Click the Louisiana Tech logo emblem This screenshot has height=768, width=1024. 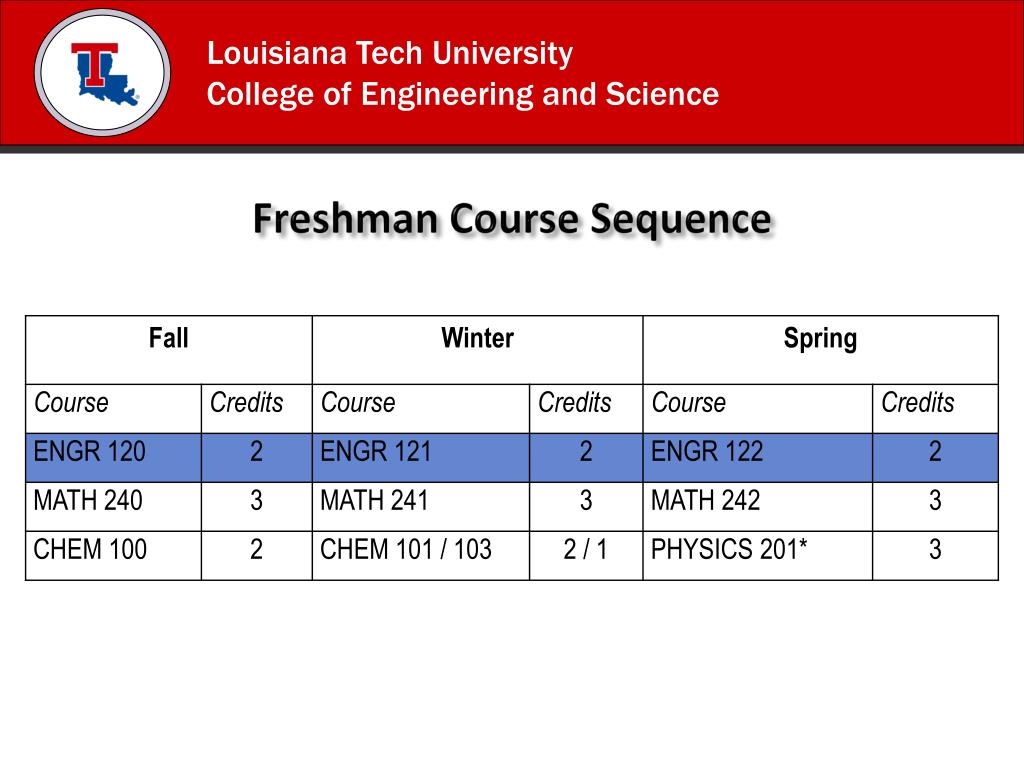tap(103, 72)
